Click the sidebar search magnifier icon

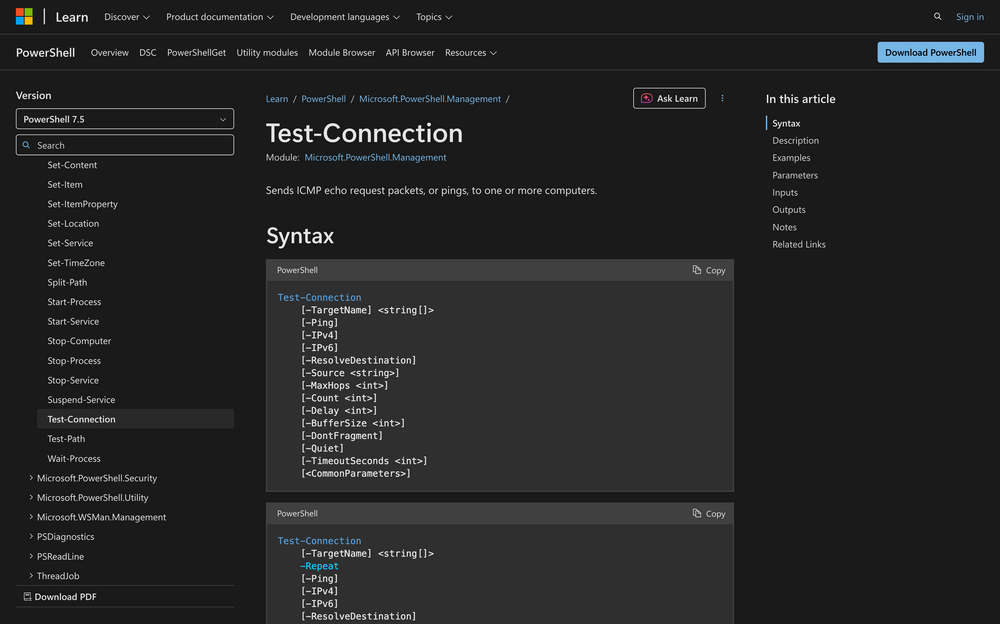point(27,144)
